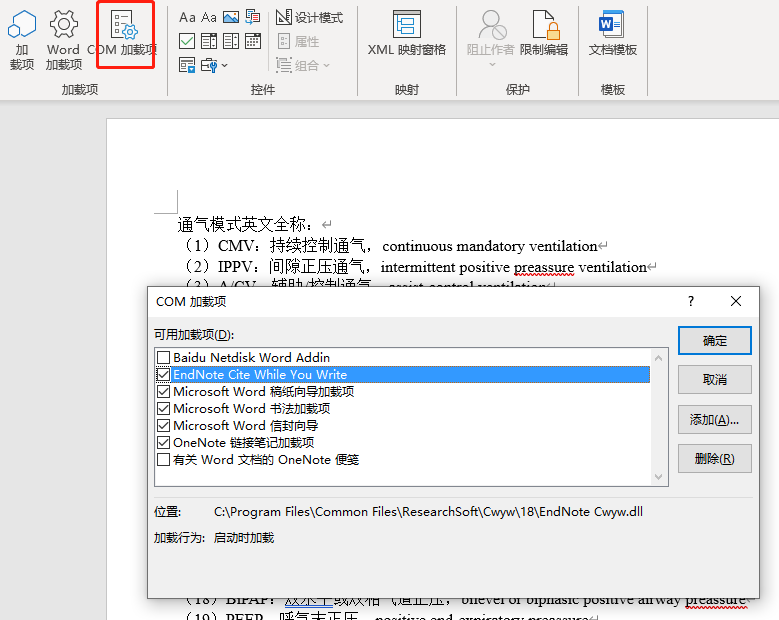Open 限制编辑 restrict editing
The width and height of the screenshot is (779, 620).
[x=544, y=34]
